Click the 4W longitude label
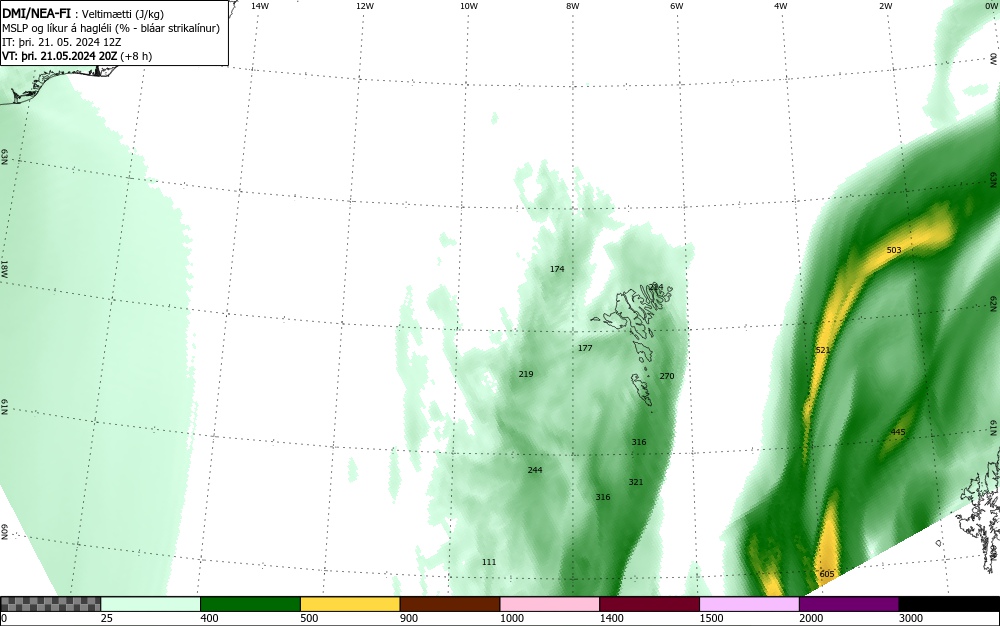 [x=781, y=6]
